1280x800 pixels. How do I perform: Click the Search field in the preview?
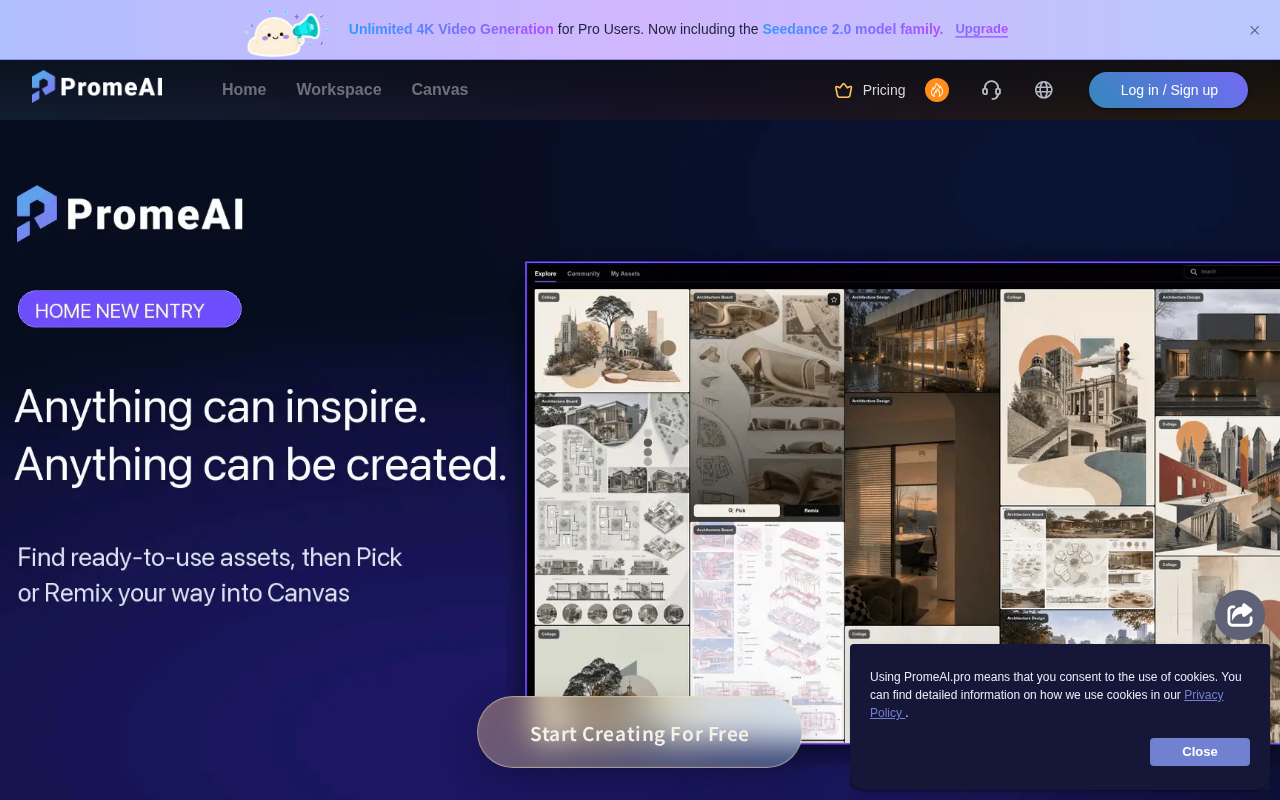(1232, 272)
